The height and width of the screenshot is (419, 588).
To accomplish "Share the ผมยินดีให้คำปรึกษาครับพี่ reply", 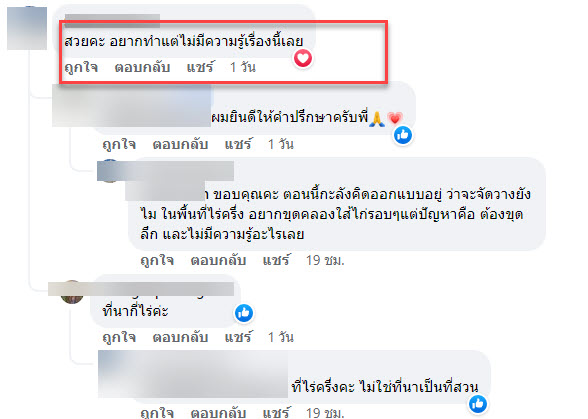I will tap(238, 144).
